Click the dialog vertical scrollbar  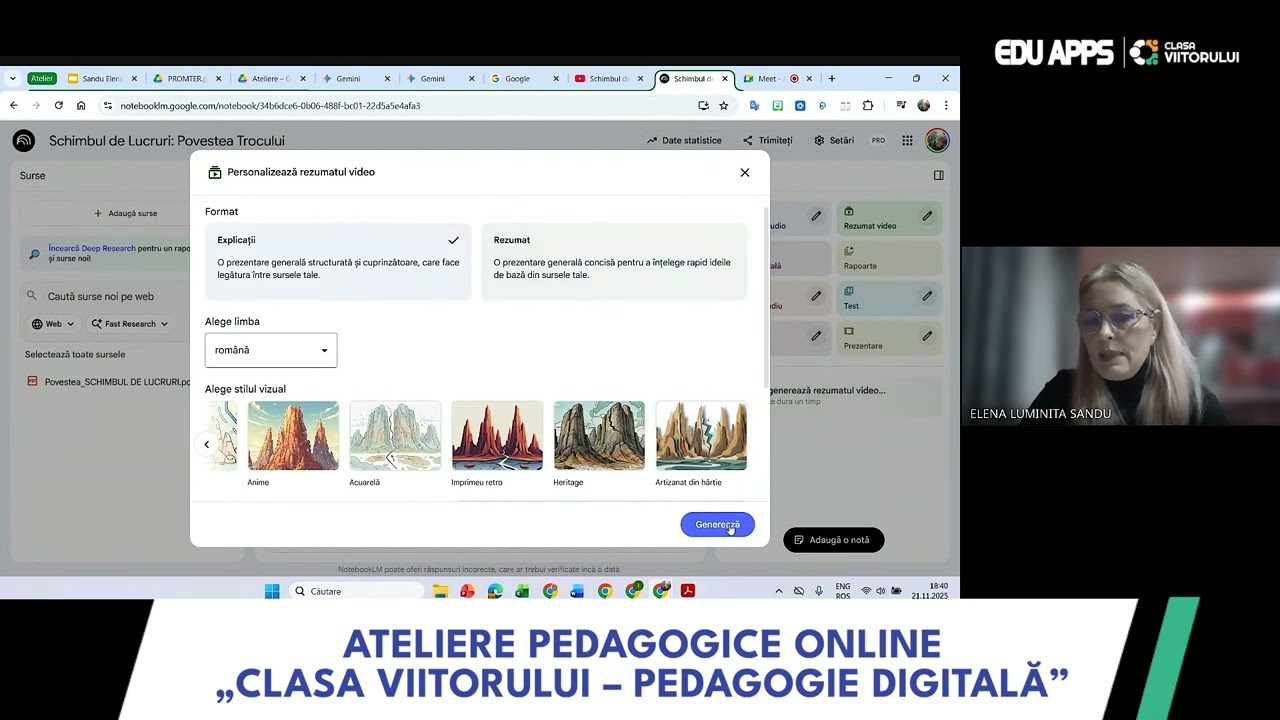tap(766, 297)
